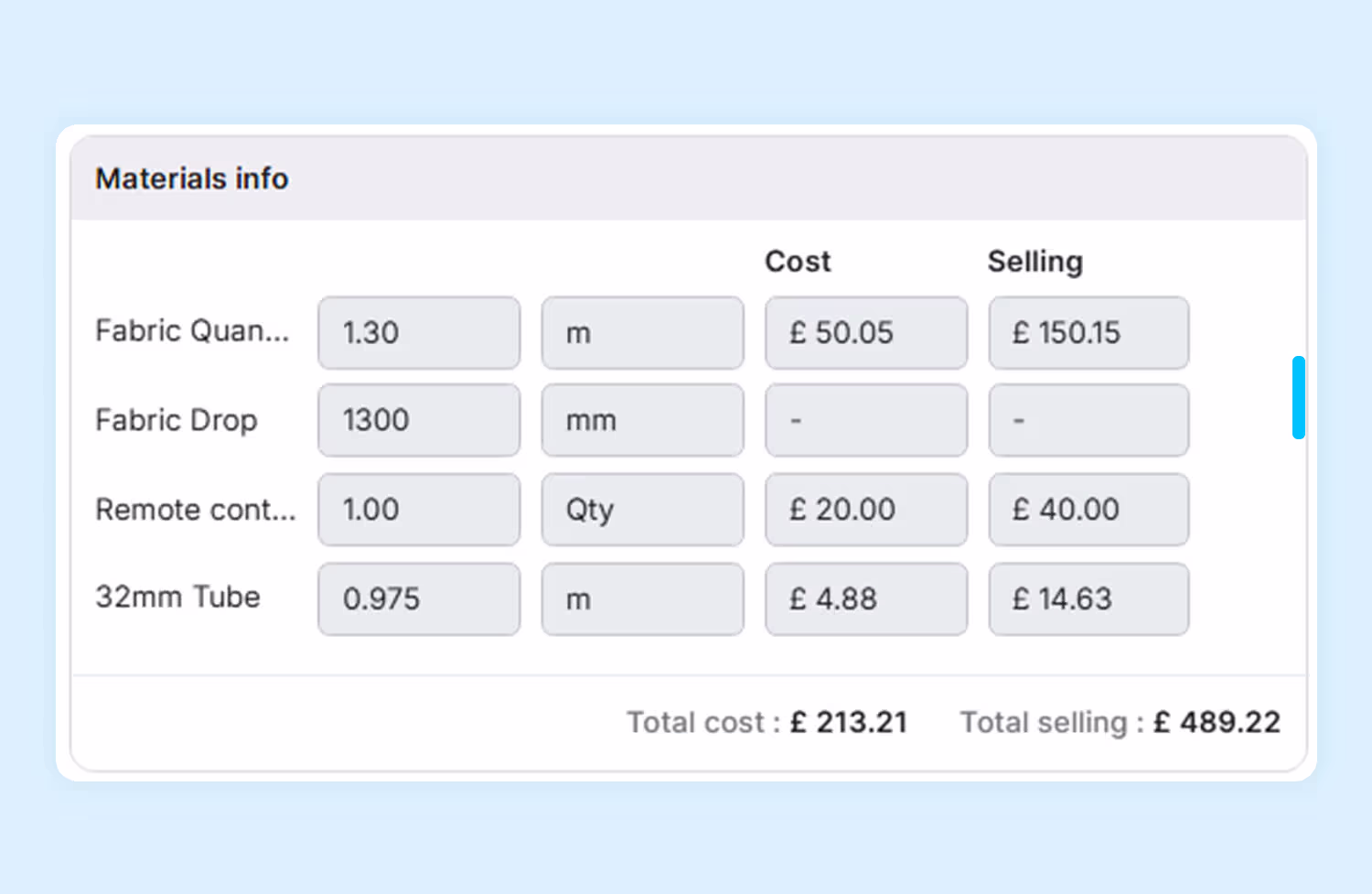Click the 'Materials info' panel heading

(192, 178)
